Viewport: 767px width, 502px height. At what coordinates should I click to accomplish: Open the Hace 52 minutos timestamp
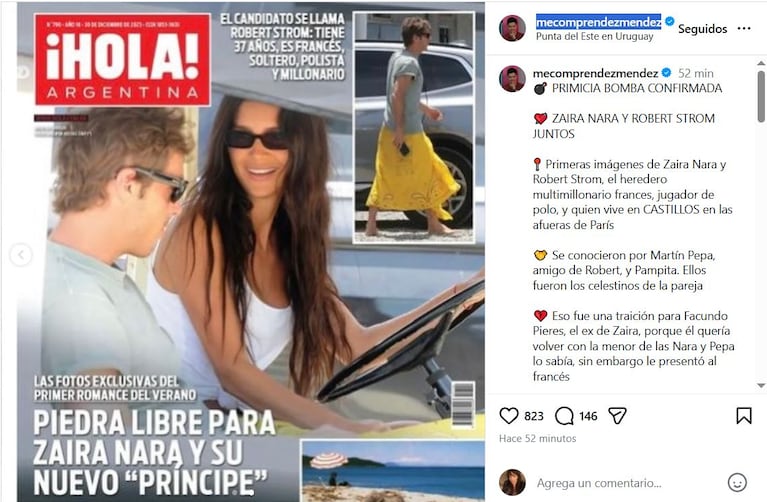pos(538,439)
